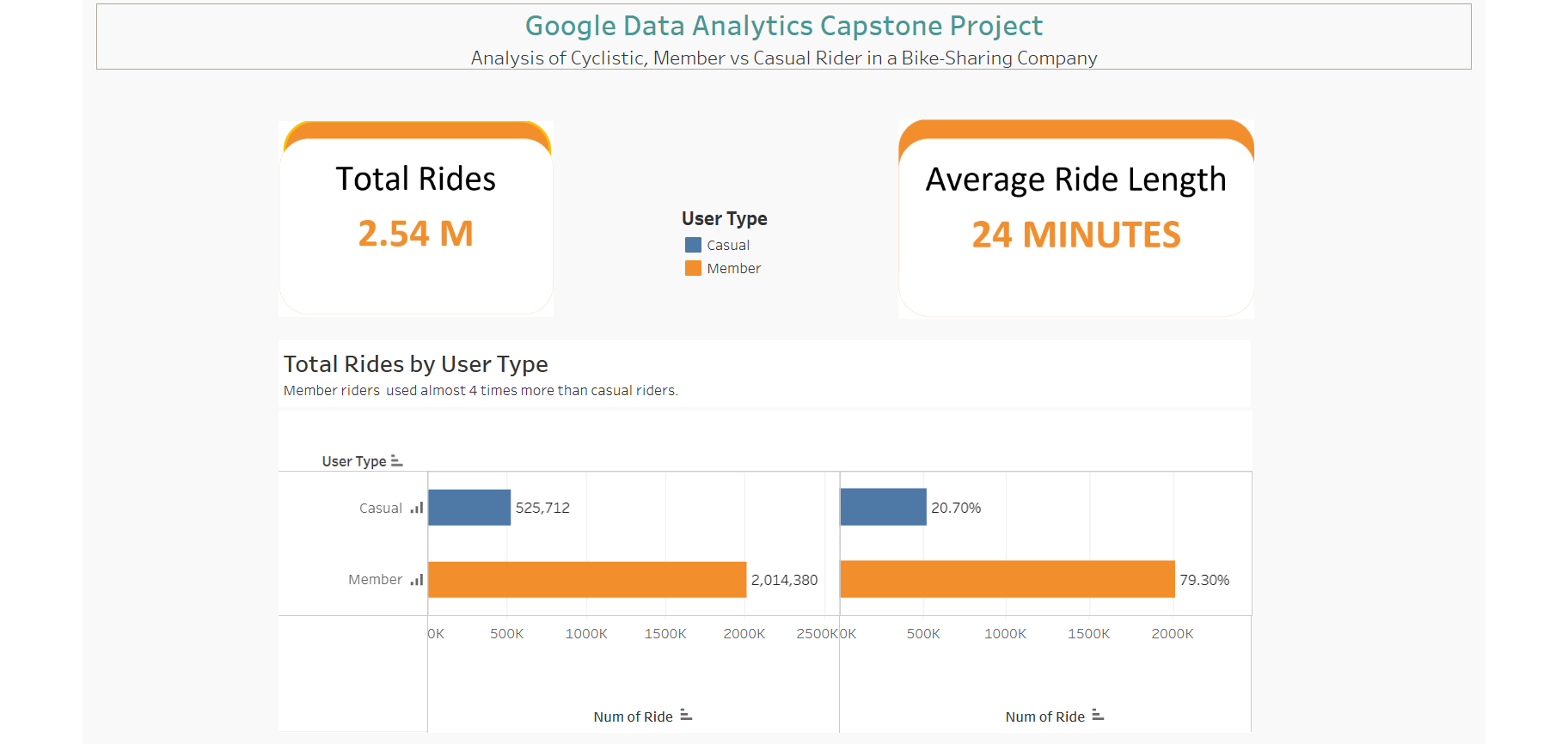
Task: Click the Casual legend label
Action: coord(728,245)
